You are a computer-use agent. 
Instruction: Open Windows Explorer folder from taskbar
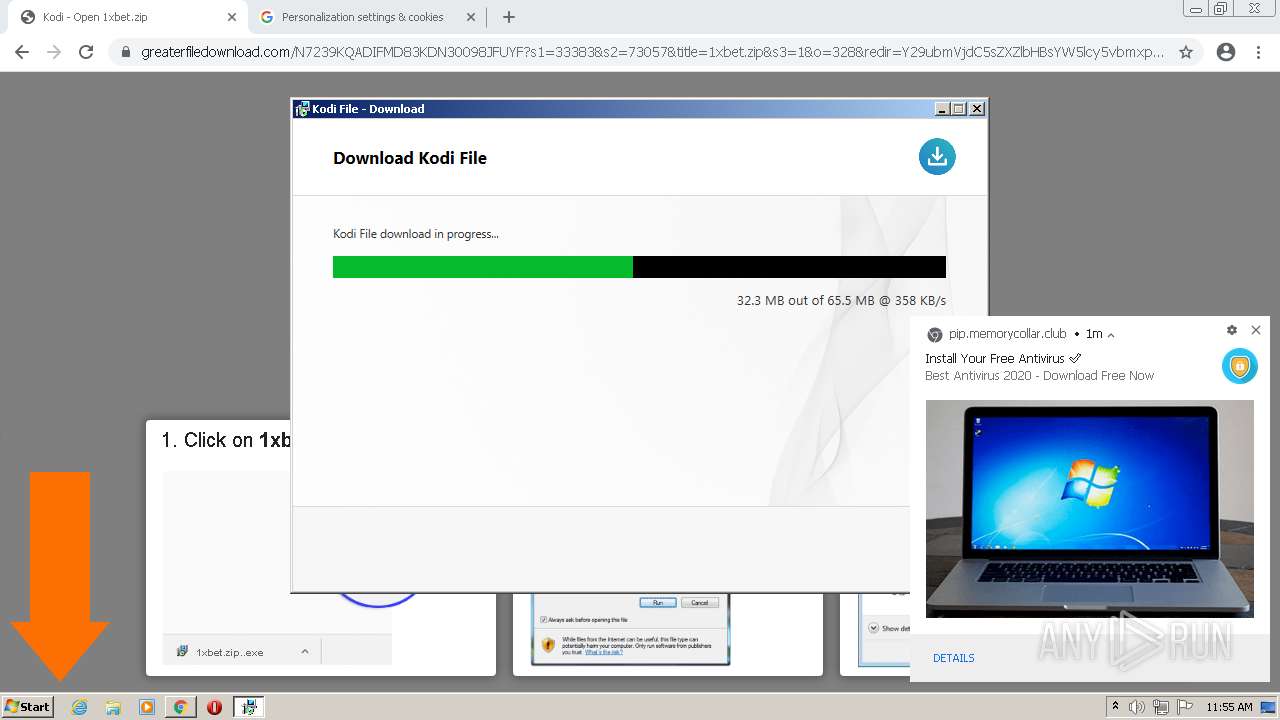pyautogui.click(x=113, y=707)
